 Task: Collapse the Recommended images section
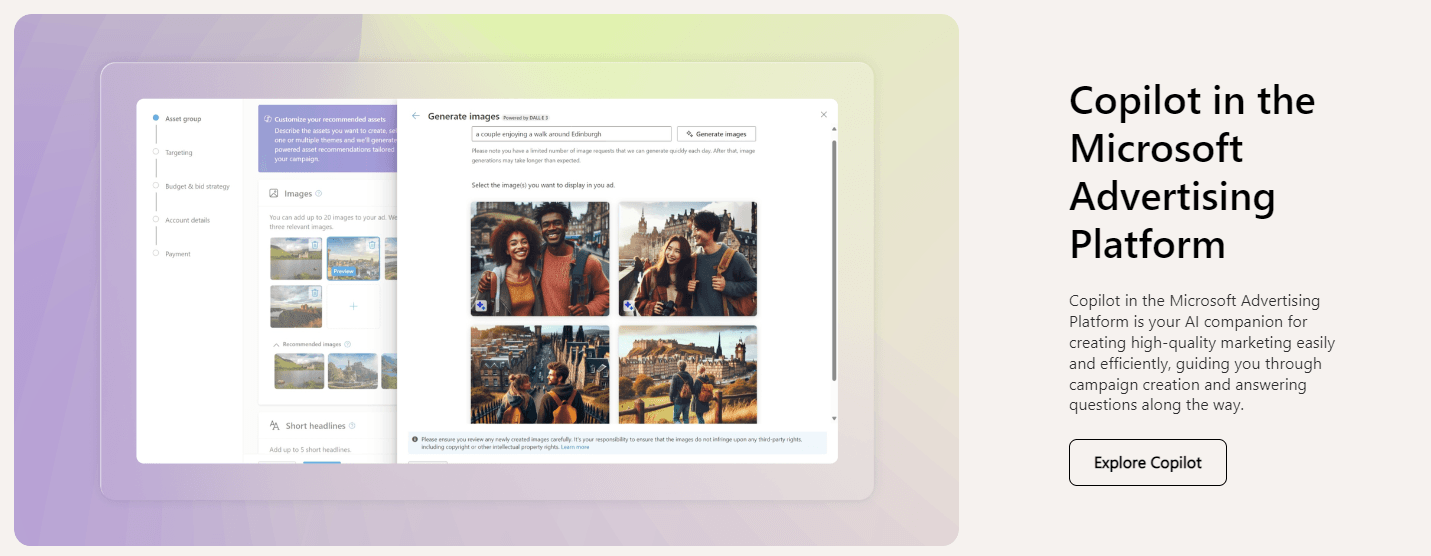tap(276, 344)
